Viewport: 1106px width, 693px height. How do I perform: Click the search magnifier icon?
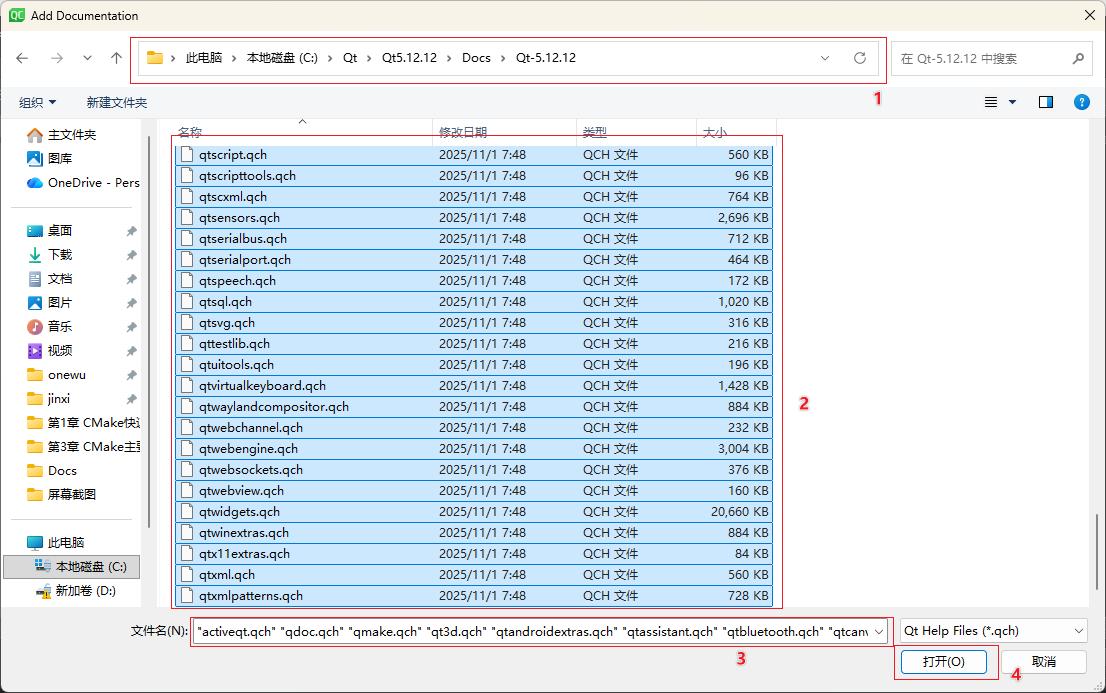(x=1078, y=59)
